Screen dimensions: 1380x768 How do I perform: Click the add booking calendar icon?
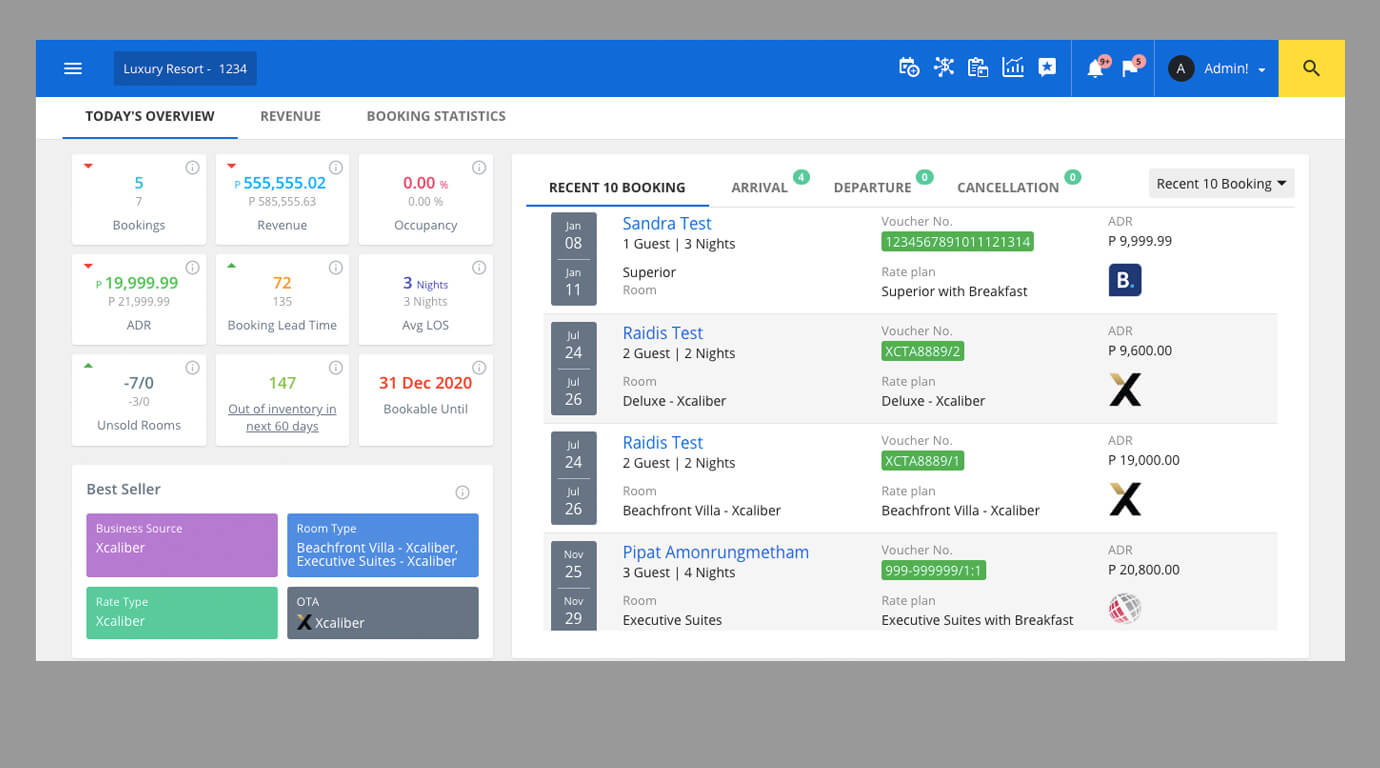point(908,68)
